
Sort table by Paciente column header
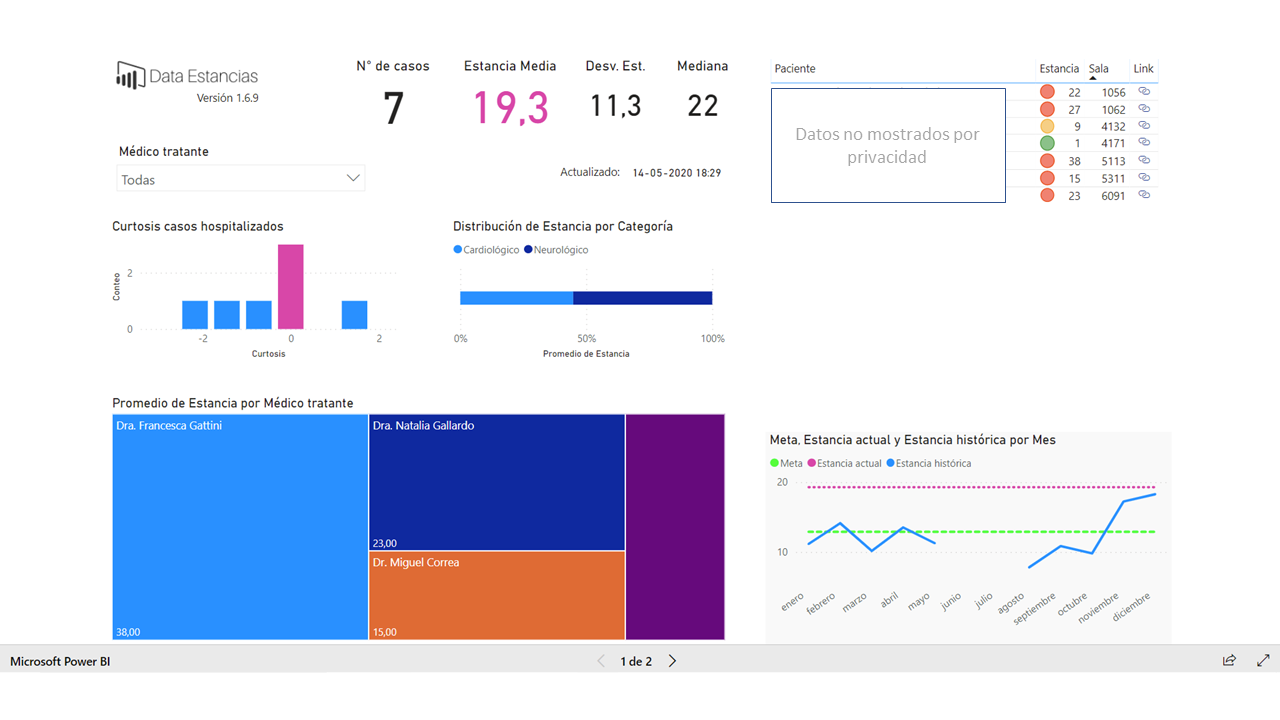[x=795, y=69]
